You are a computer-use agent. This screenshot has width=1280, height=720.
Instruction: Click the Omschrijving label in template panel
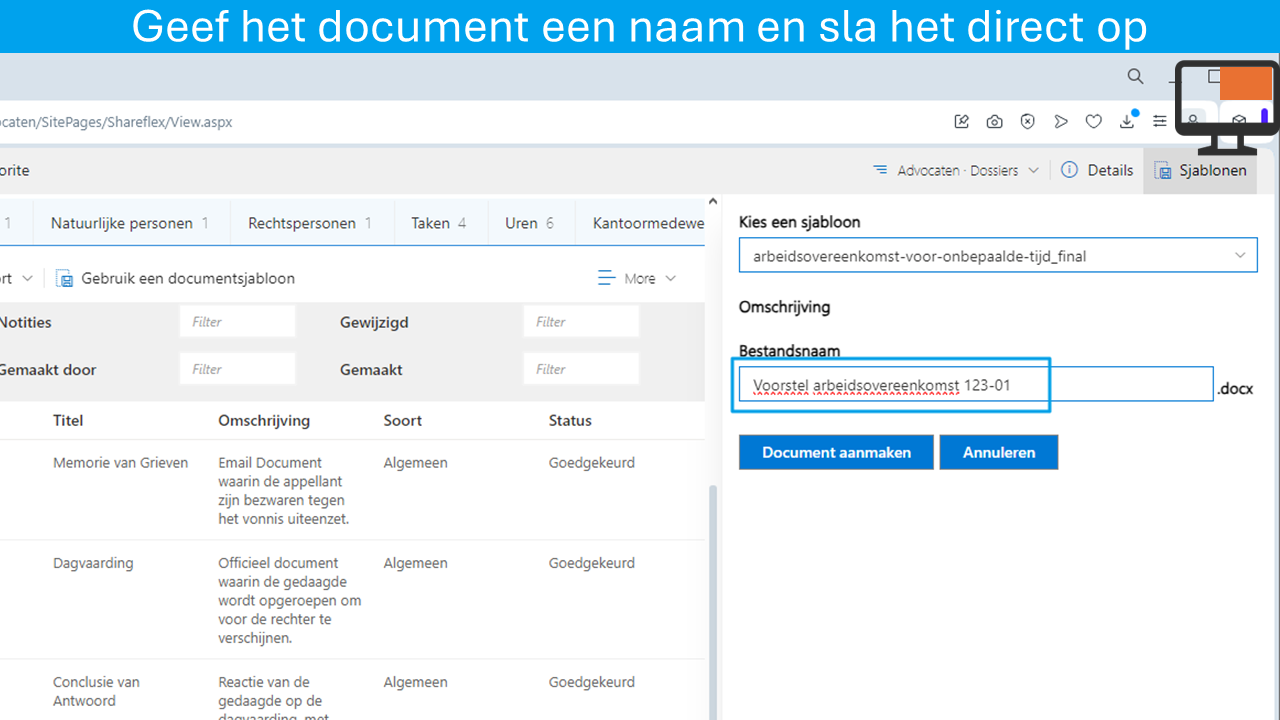click(785, 307)
